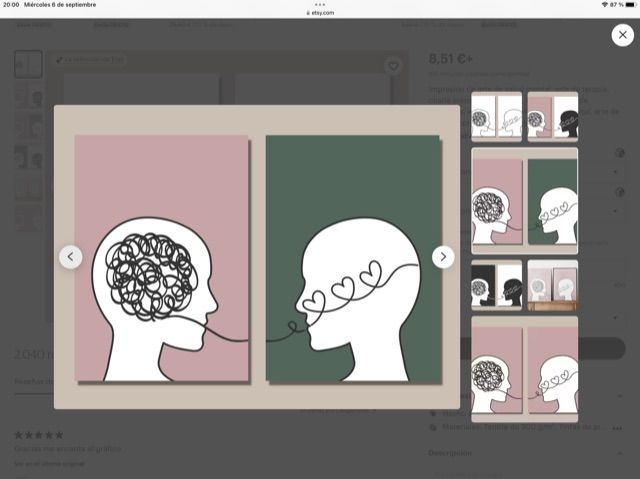Tap the Wi-Fi status icon
The height and width of the screenshot is (479, 640).
[x=606, y=5]
